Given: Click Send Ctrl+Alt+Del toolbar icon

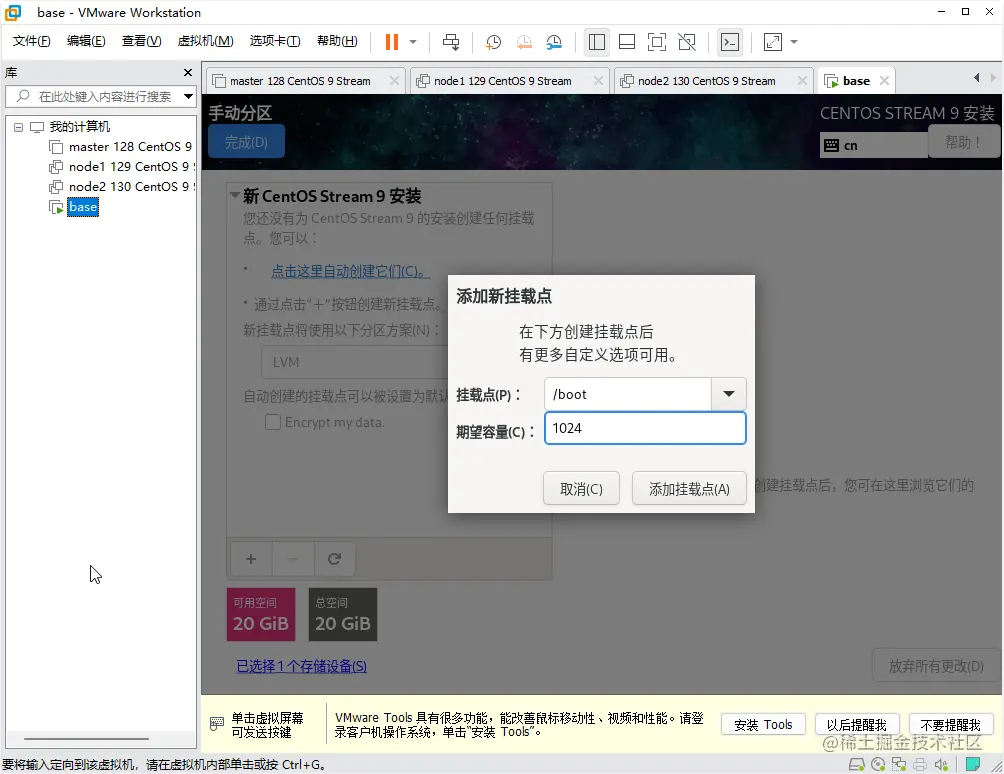Looking at the screenshot, I should pos(451,42).
